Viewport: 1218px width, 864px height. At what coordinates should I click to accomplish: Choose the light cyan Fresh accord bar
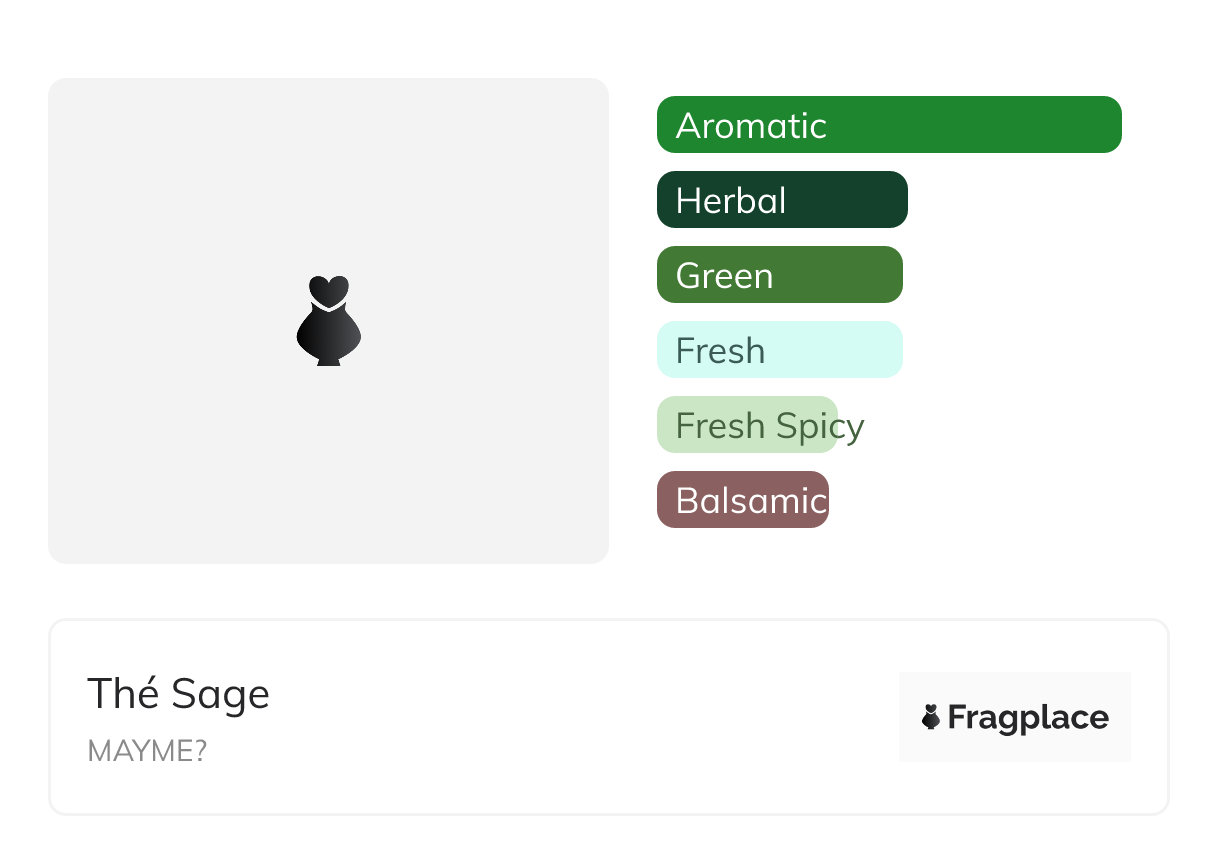(x=779, y=350)
